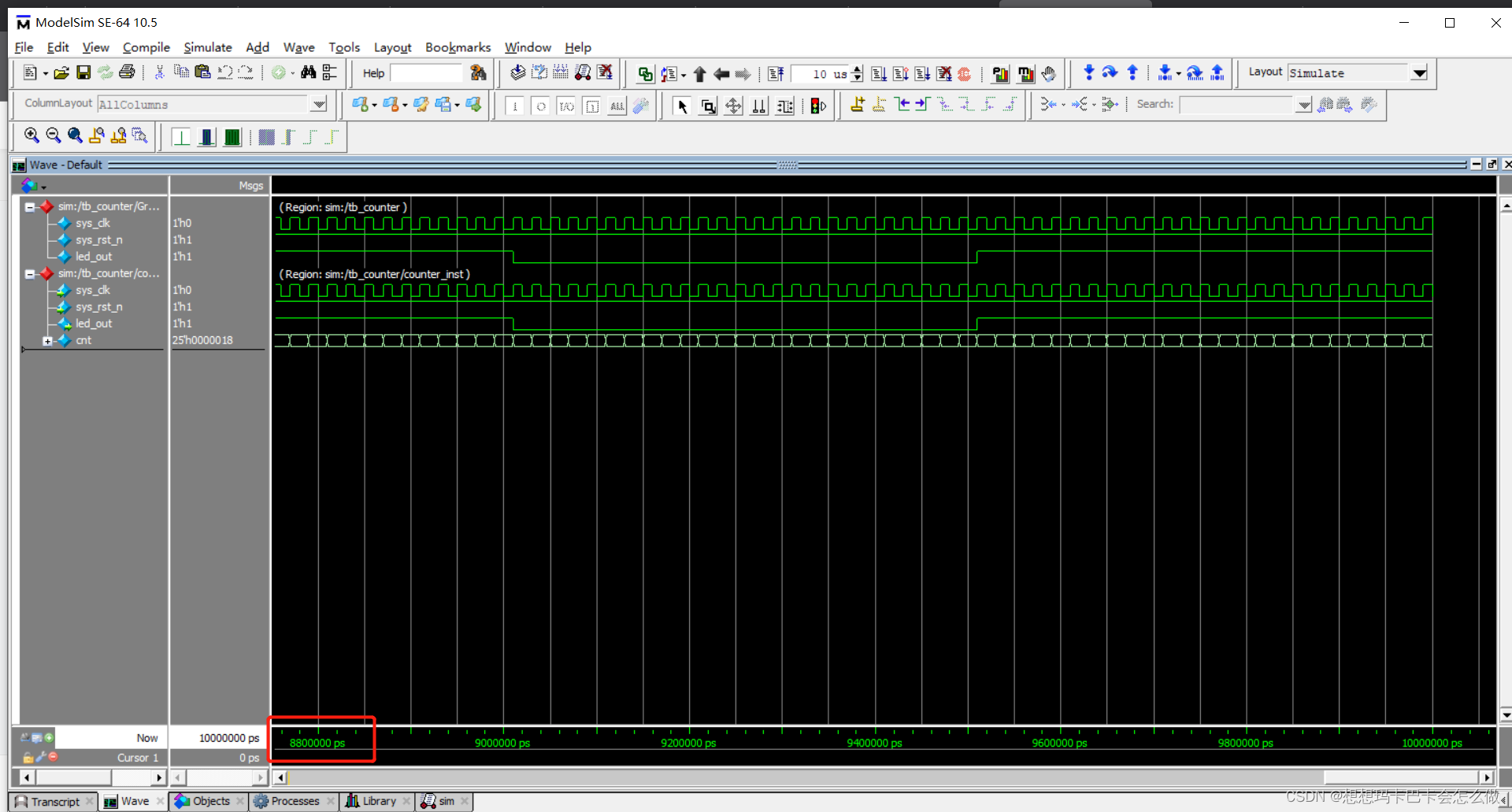Click the Help search person icon
The width and height of the screenshot is (1512, 812).
(478, 73)
